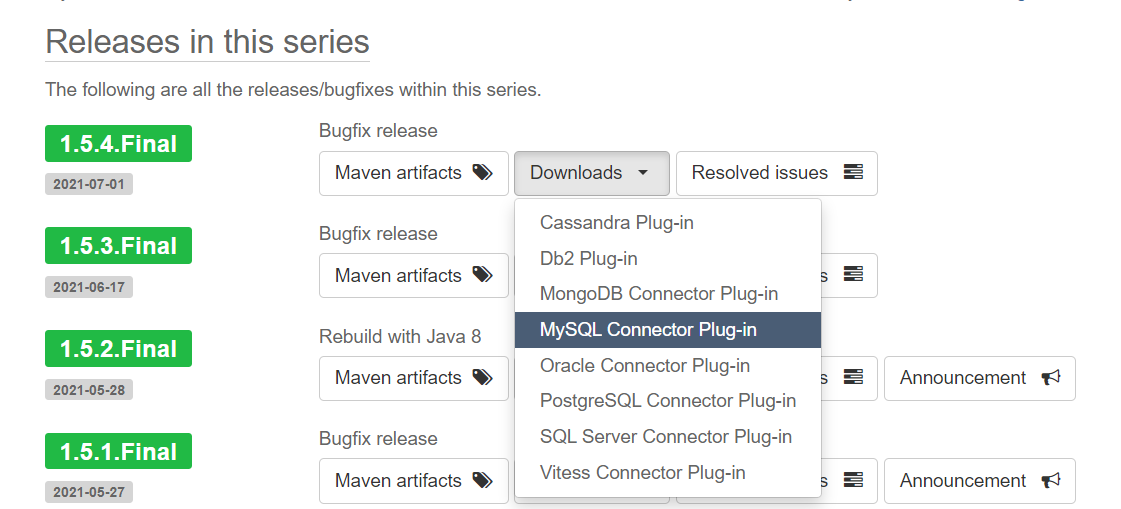The image size is (1121, 509).
Task: Click the tags icon on 1.5.3.Final Maven artifacts
Action: click(x=483, y=275)
